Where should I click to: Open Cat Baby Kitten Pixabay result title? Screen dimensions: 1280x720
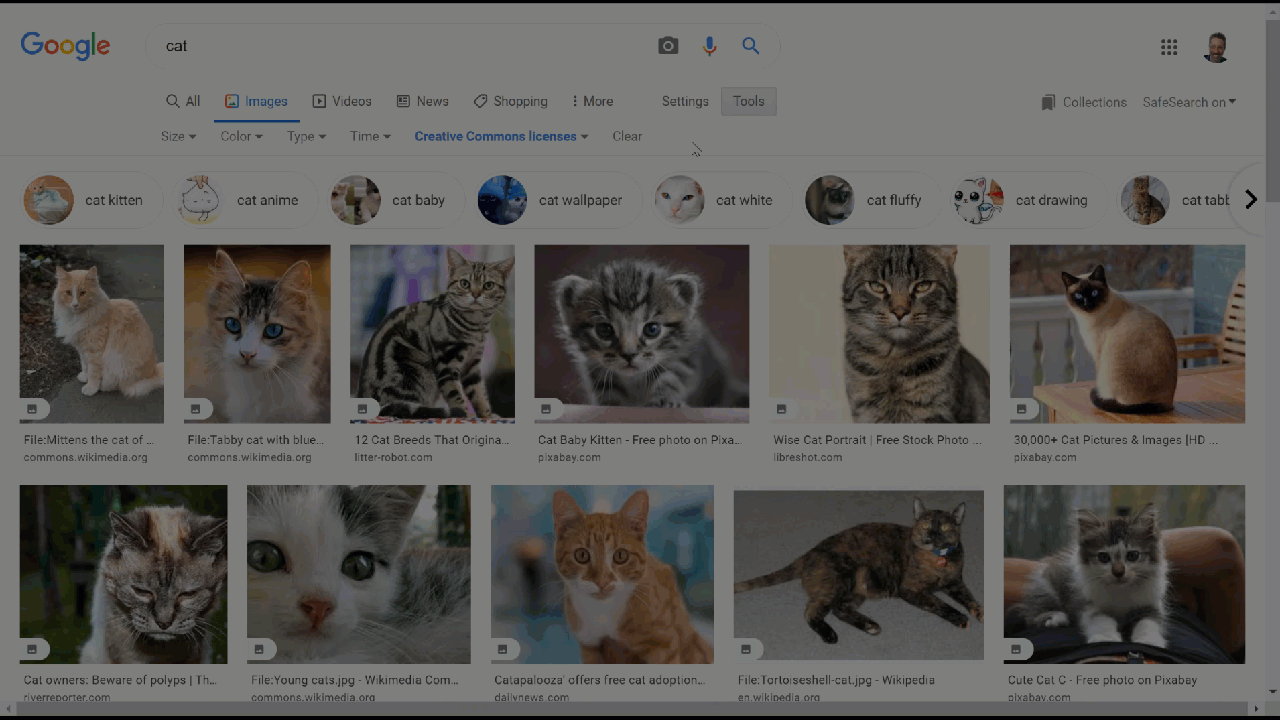[639, 440]
